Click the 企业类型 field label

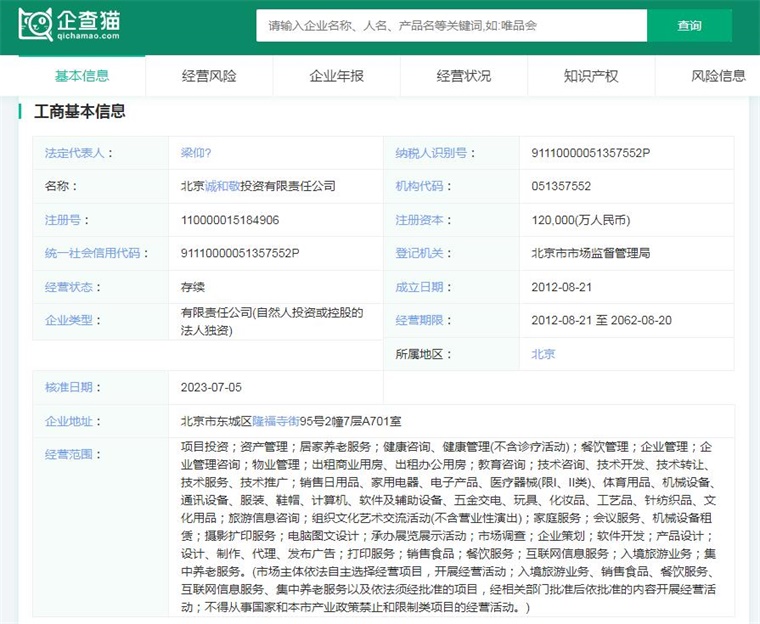point(73,320)
